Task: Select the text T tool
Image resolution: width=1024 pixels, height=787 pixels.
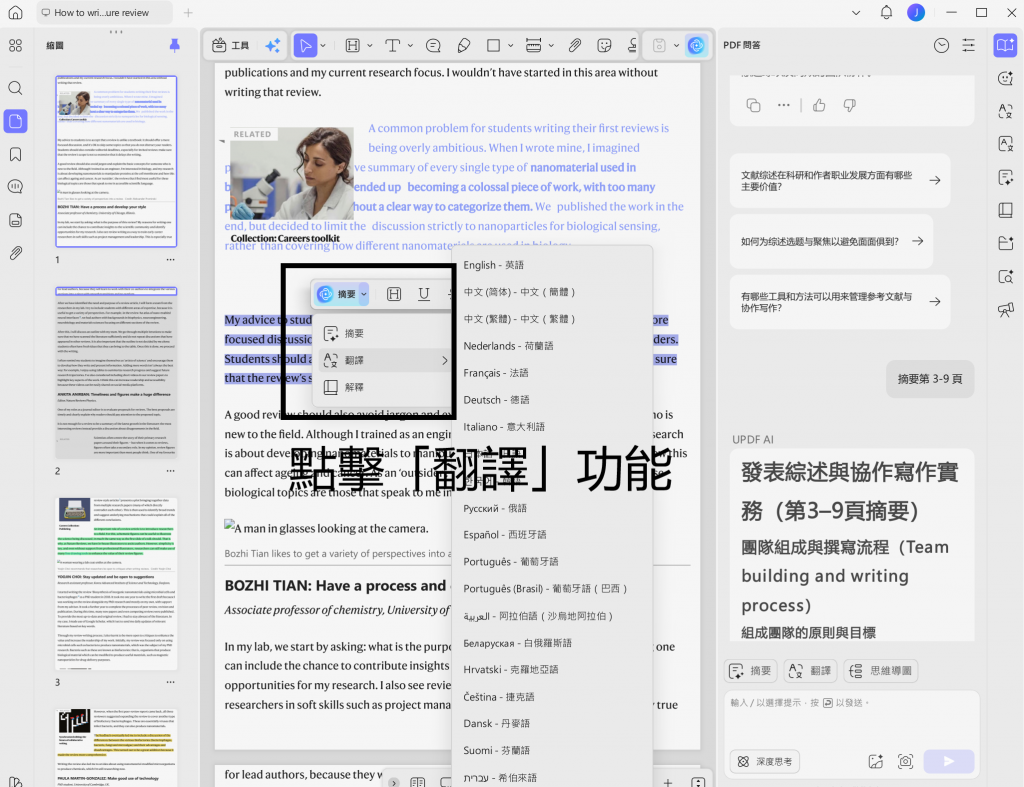Action: [x=392, y=45]
